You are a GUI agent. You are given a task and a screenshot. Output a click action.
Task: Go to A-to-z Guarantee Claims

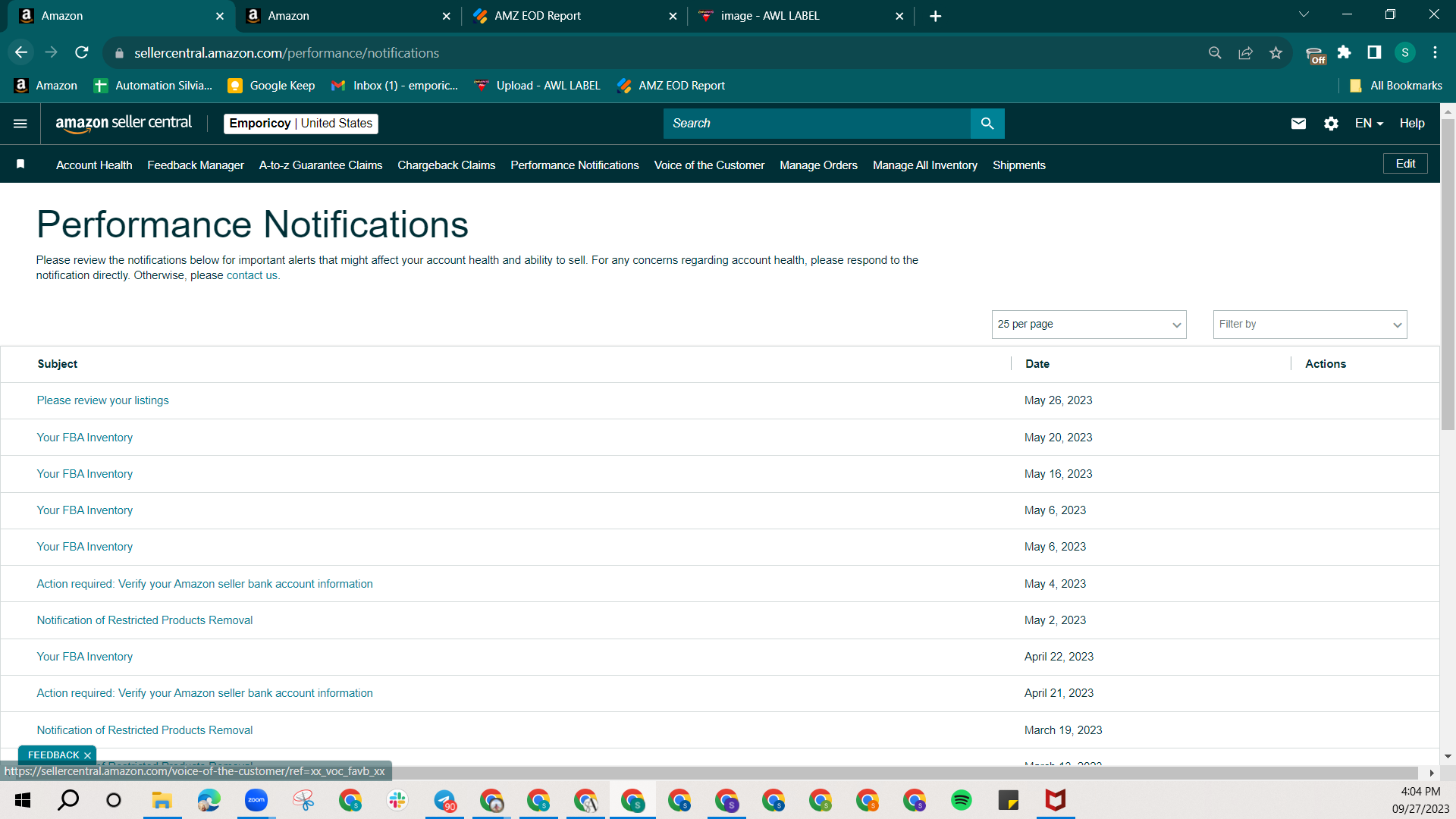[321, 165]
